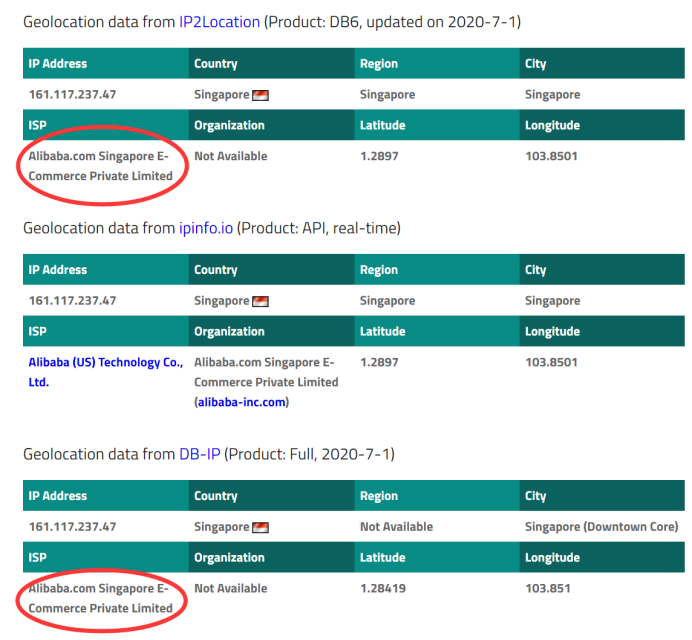Click the Singapore flag in the IP2Location table
This screenshot has width=692, height=640.
coord(260,95)
